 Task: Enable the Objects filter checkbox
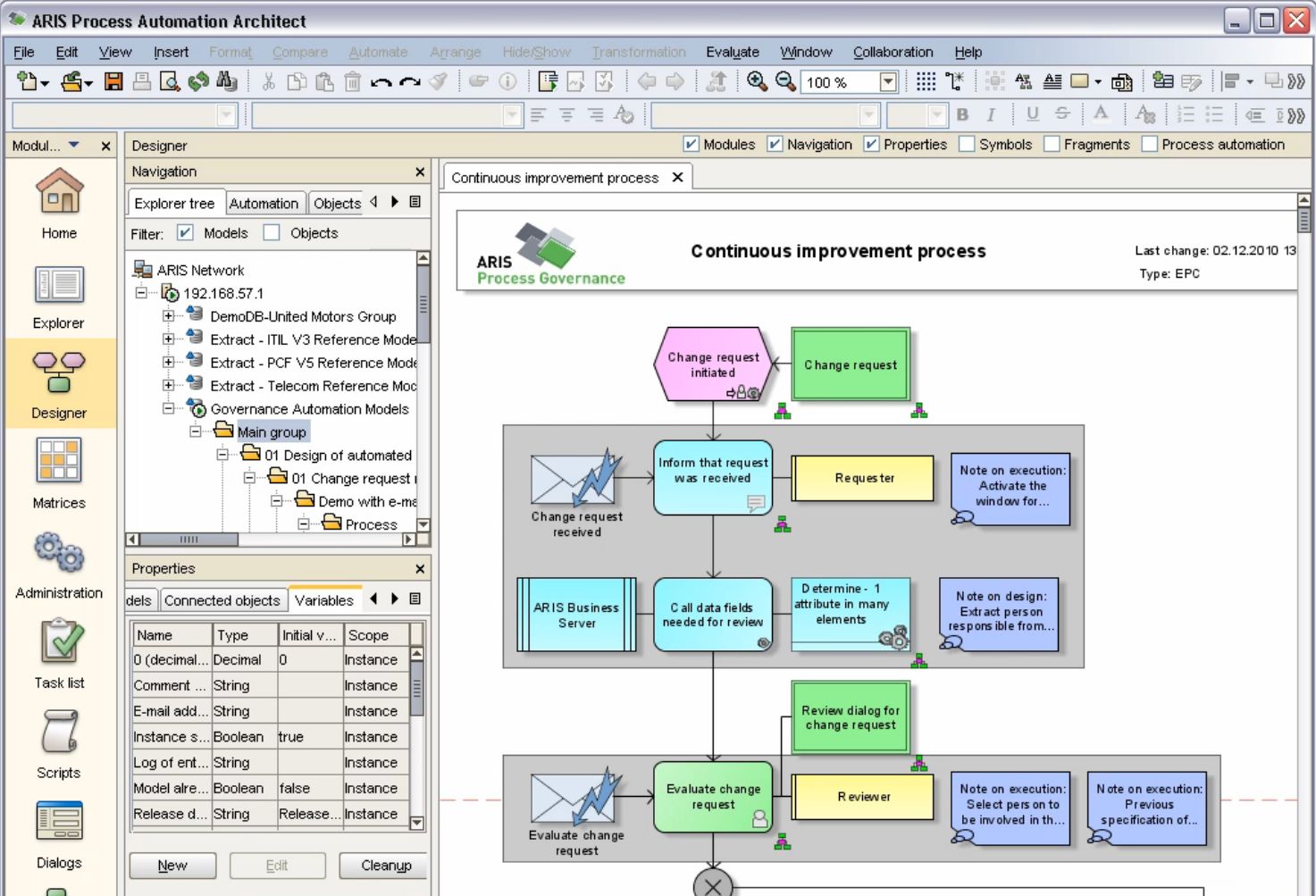pyautogui.click(x=272, y=232)
